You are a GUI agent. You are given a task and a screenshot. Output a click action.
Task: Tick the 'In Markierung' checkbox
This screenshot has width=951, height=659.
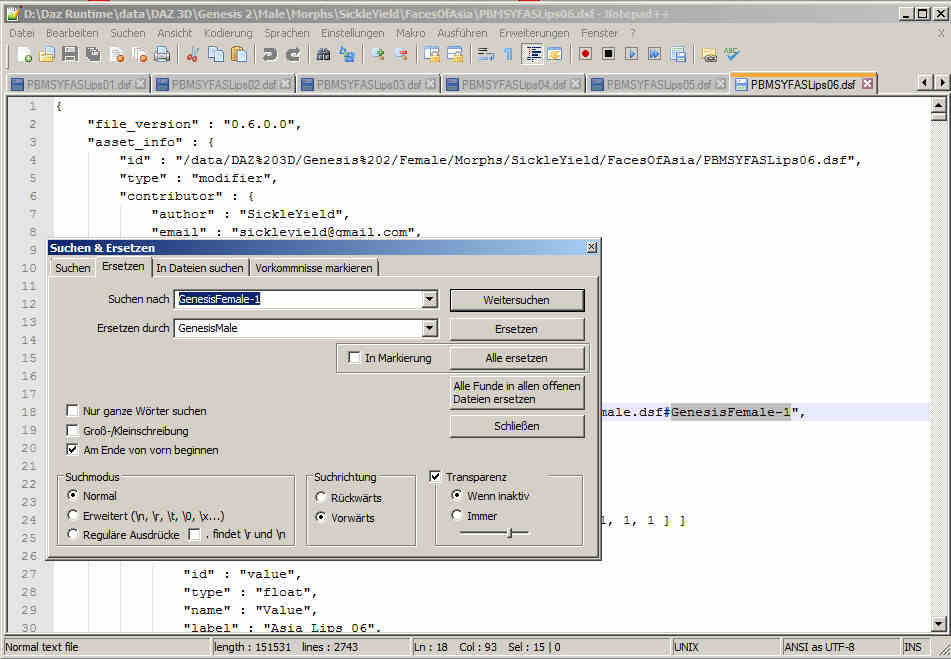(354, 358)
